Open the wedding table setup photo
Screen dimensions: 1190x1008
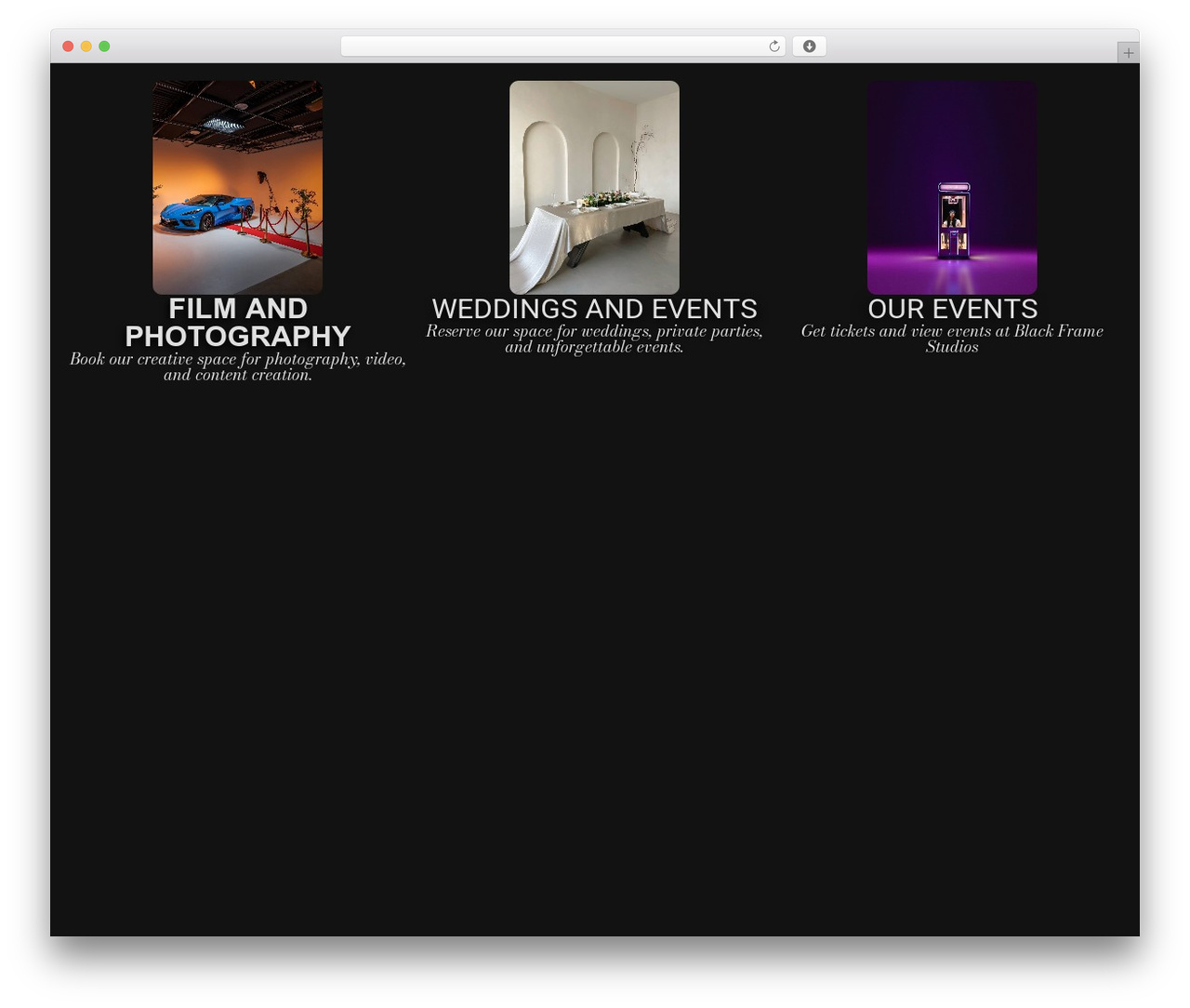click(594, 188)
